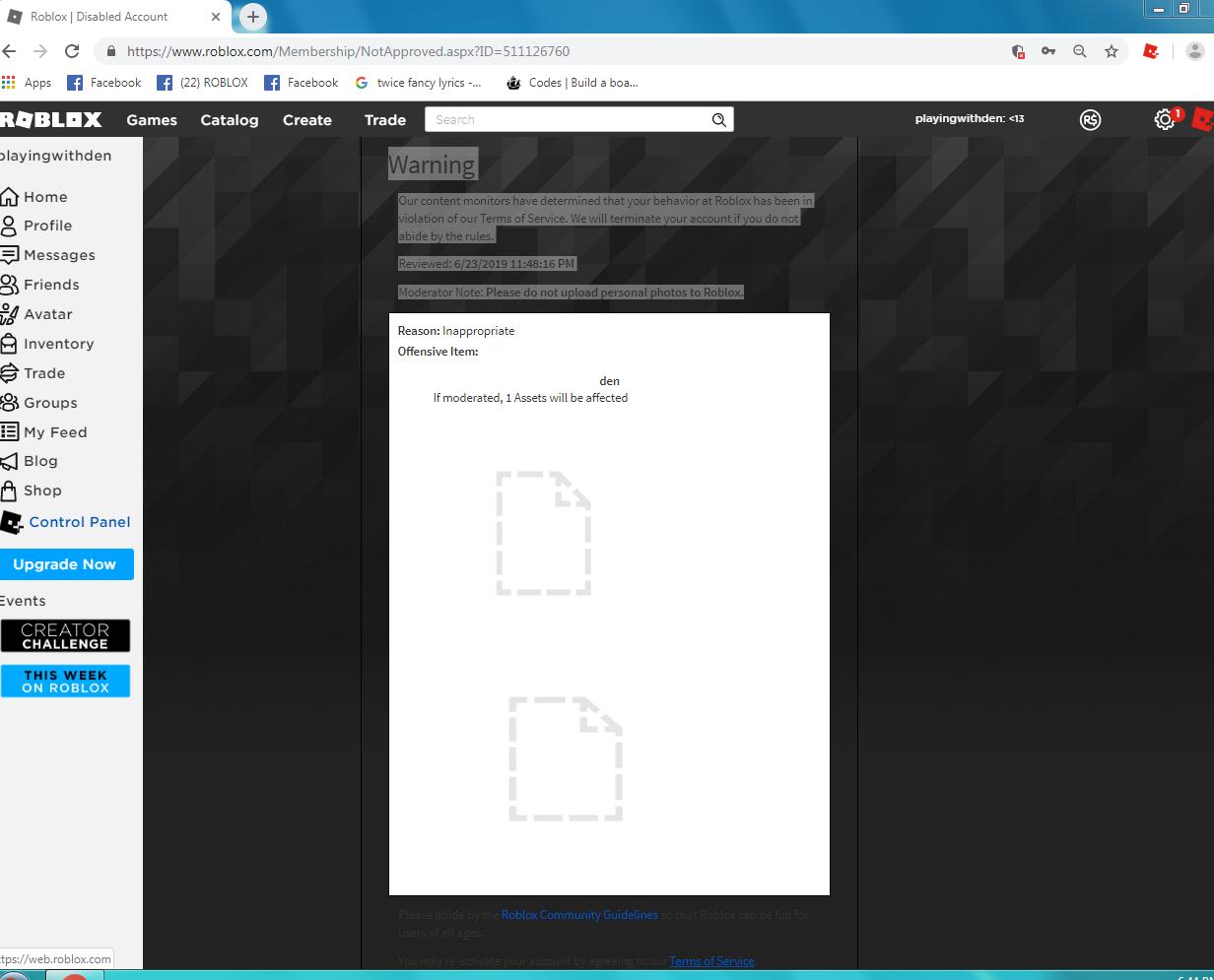Open the twice fancy lyrics bookmark
Image resolution: width=1214 pixels, height=980 pixels.
coord(419,83)
